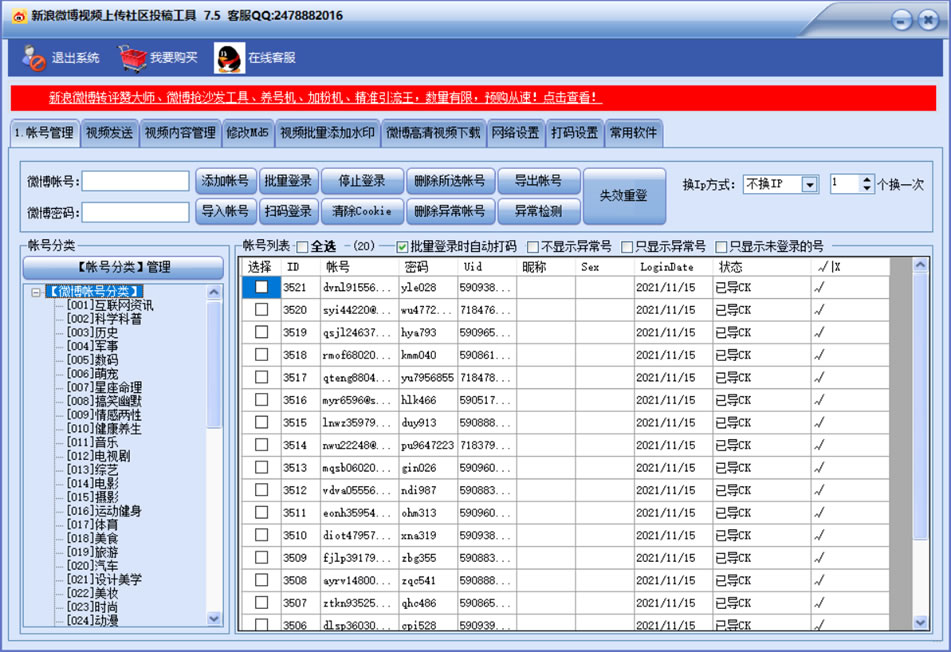The image size is (951, 652).
Task: Open the 不换IP mode dropdown
Action: pyautogui.click(x=809, y=184)
